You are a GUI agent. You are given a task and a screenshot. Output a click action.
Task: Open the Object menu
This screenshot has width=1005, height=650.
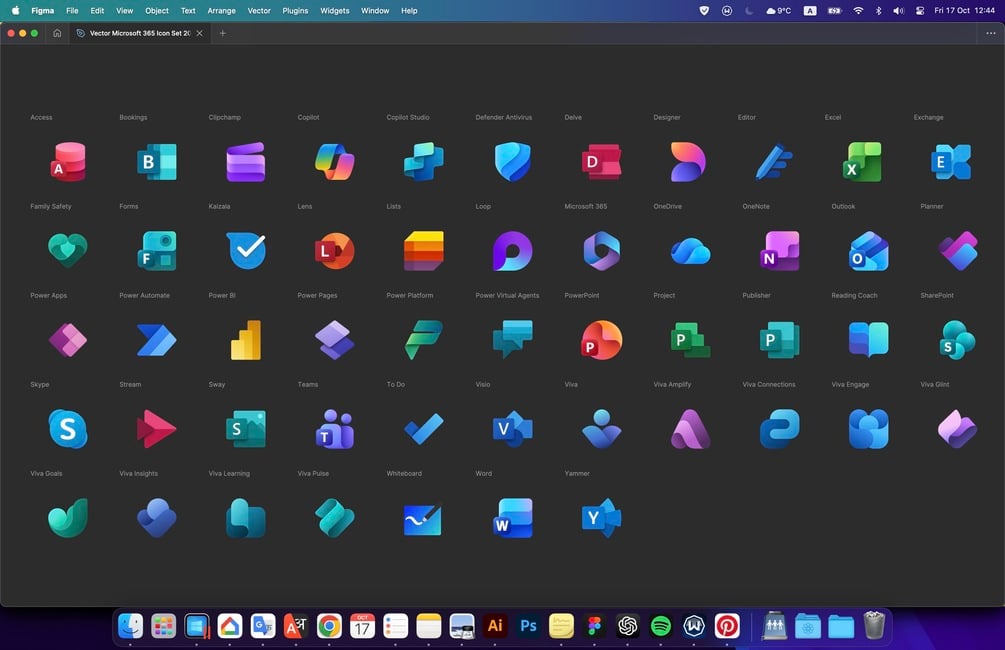pyautogui.click(x=157, y=11)
